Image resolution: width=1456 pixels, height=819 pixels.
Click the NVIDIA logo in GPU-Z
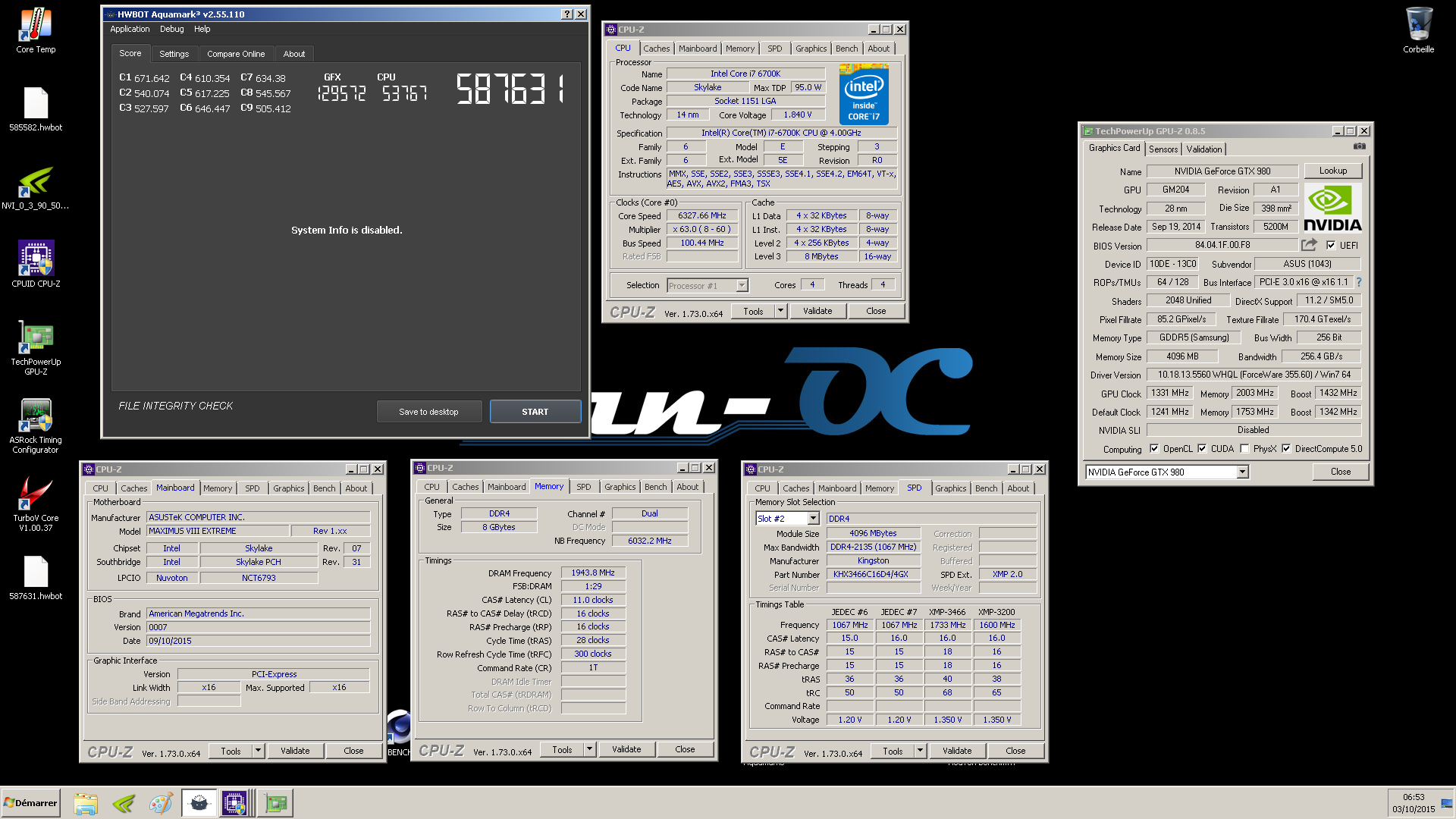coord(1332,208)
